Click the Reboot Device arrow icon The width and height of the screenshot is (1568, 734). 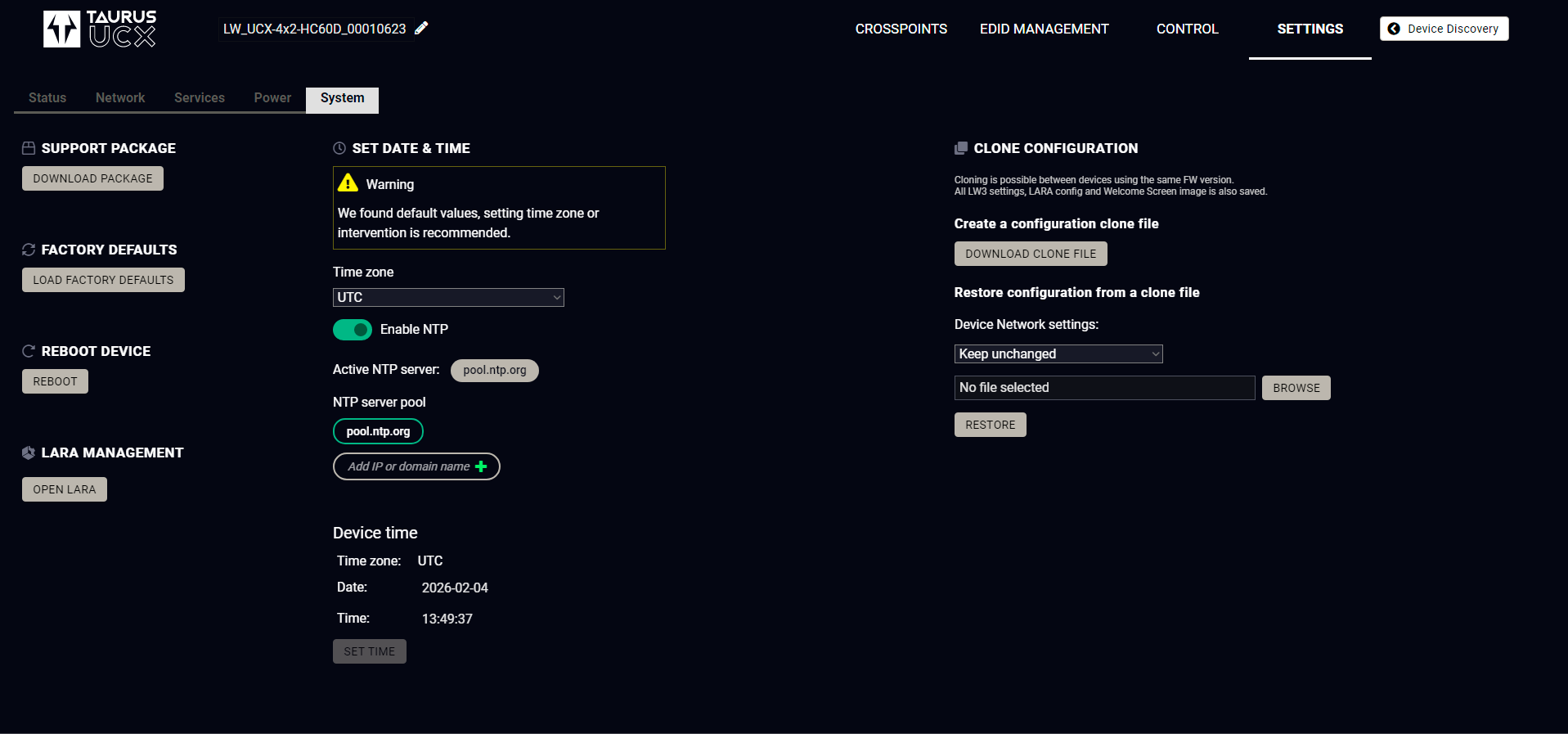[x=29, y=351]
